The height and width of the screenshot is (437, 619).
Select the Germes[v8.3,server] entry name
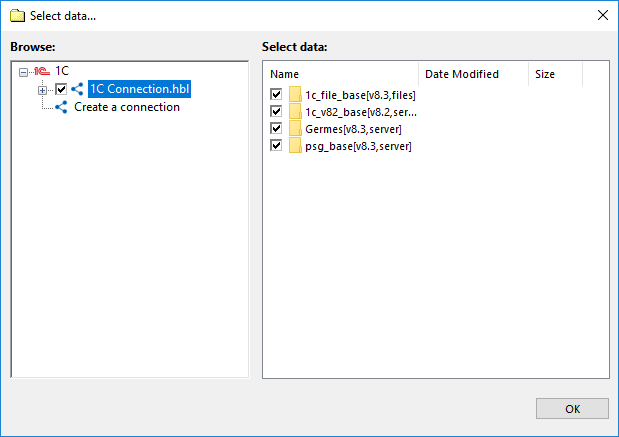point(353,129)
